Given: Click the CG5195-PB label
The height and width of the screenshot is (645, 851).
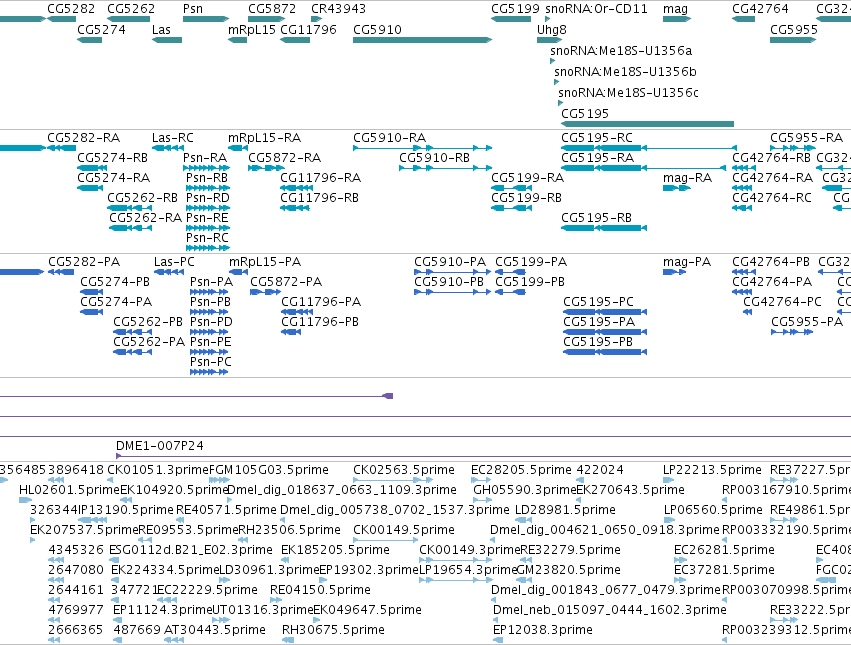Looking at the screenshot, I should click(x=598, y=342).
